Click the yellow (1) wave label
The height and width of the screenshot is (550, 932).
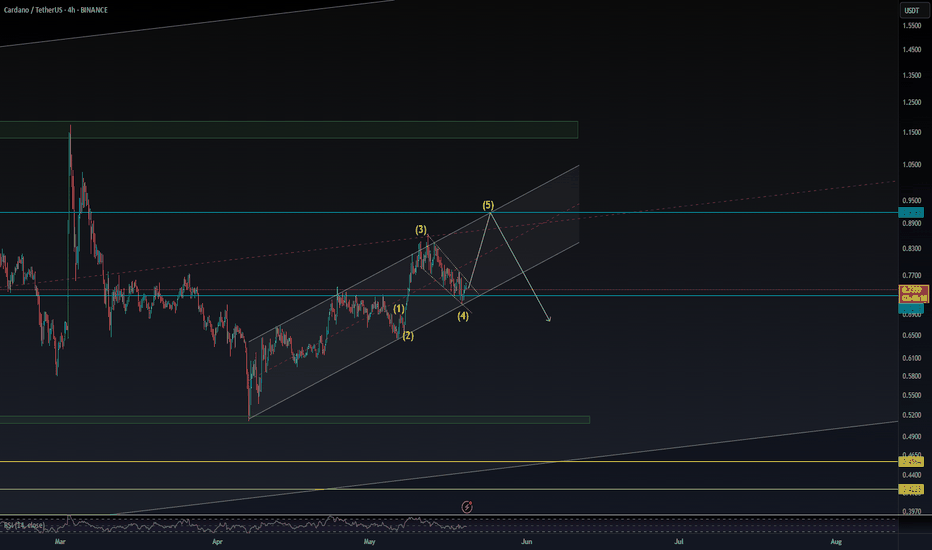[399, 309]
